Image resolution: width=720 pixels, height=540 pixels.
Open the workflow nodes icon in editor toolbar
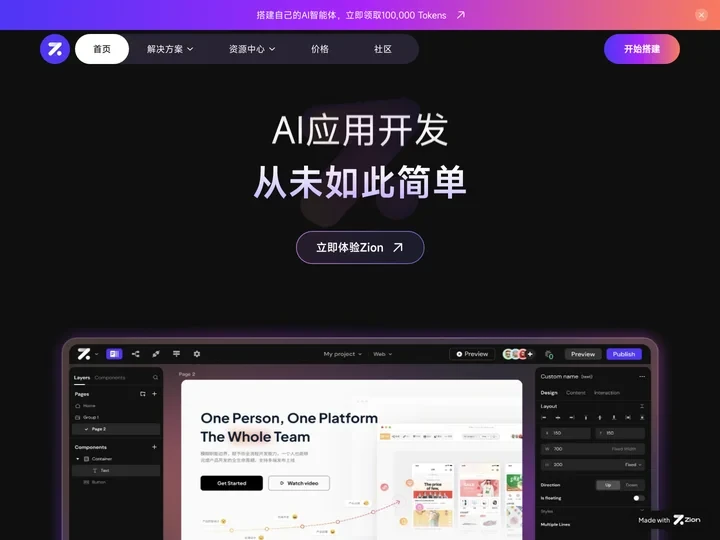[x=135, y=354]
